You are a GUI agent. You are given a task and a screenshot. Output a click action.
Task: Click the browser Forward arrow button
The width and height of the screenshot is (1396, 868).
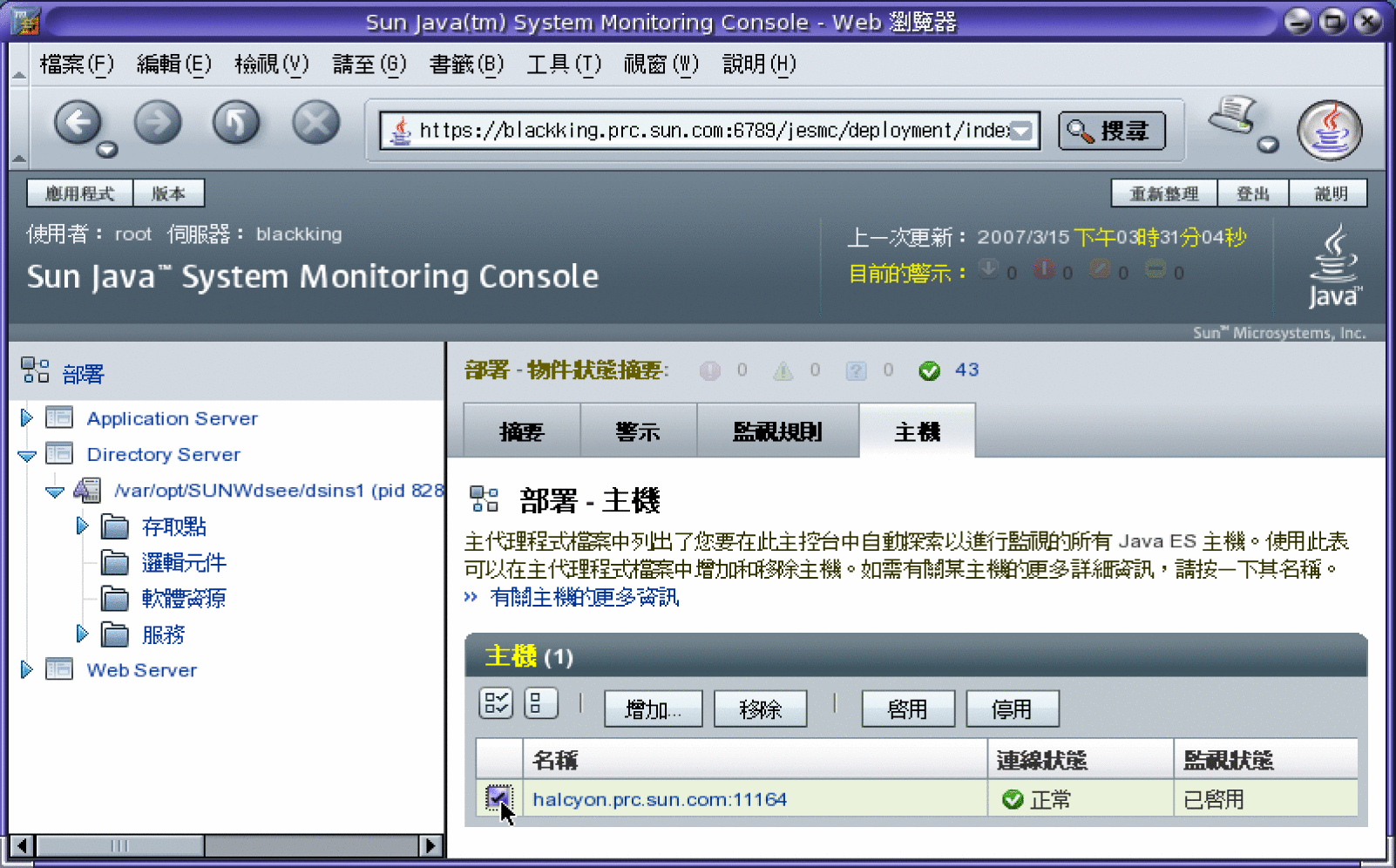[158, 123]
